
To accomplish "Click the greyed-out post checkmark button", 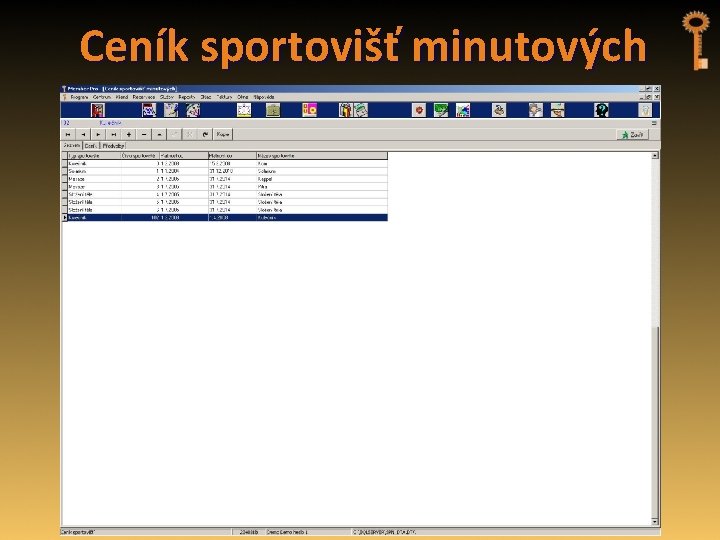I will (174, 135).
